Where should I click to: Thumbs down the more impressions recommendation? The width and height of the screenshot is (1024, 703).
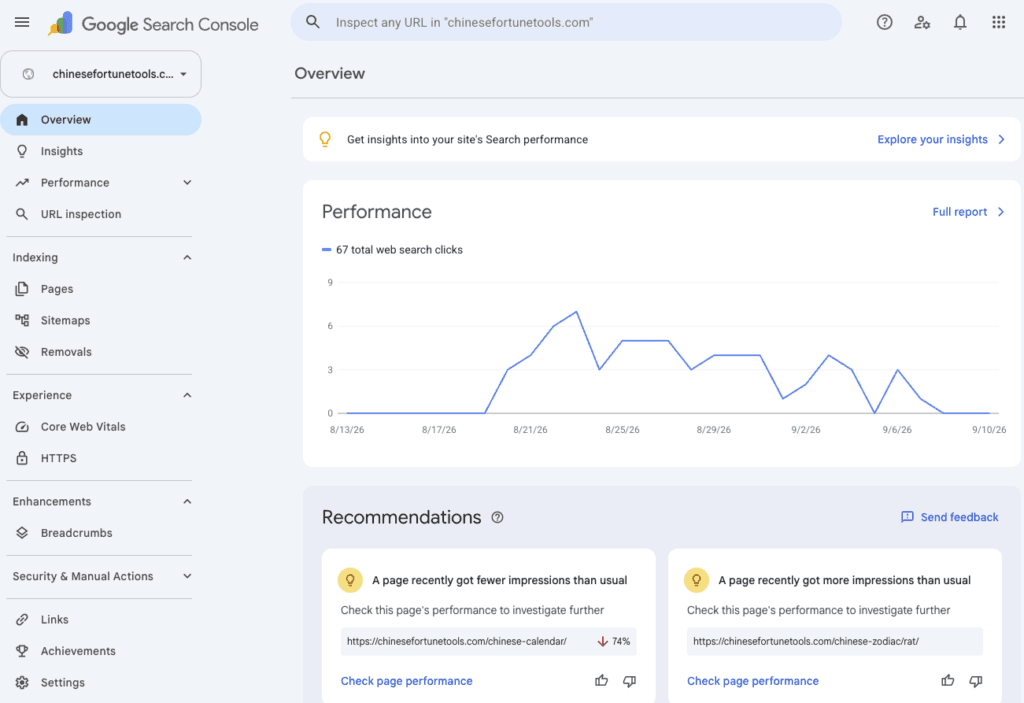[x=976, y=681]
